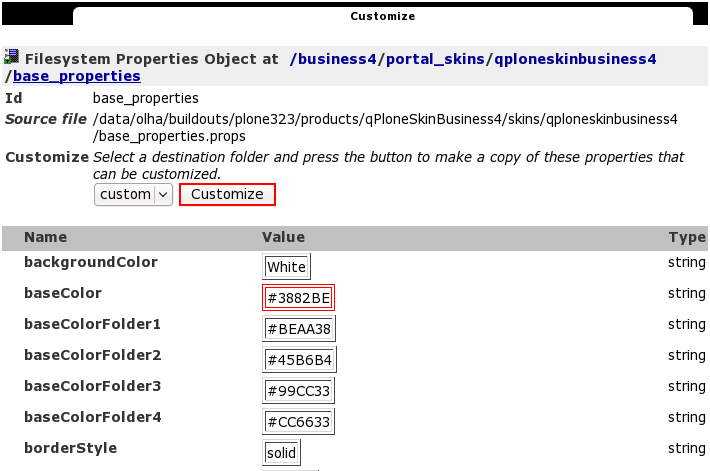Select the baseColorFolder4 value #CC6633
710x471 pixels.
298,422
